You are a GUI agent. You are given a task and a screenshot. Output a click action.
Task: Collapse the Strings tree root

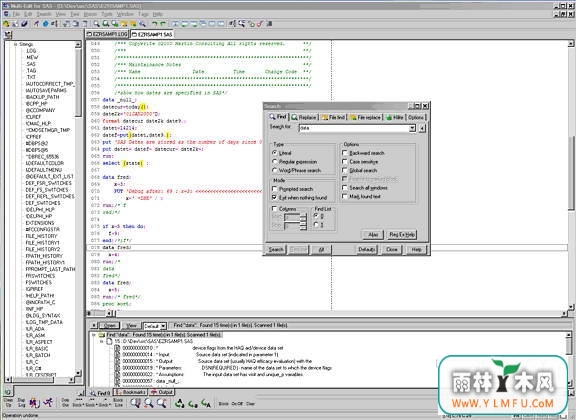[x=15, y=44]
